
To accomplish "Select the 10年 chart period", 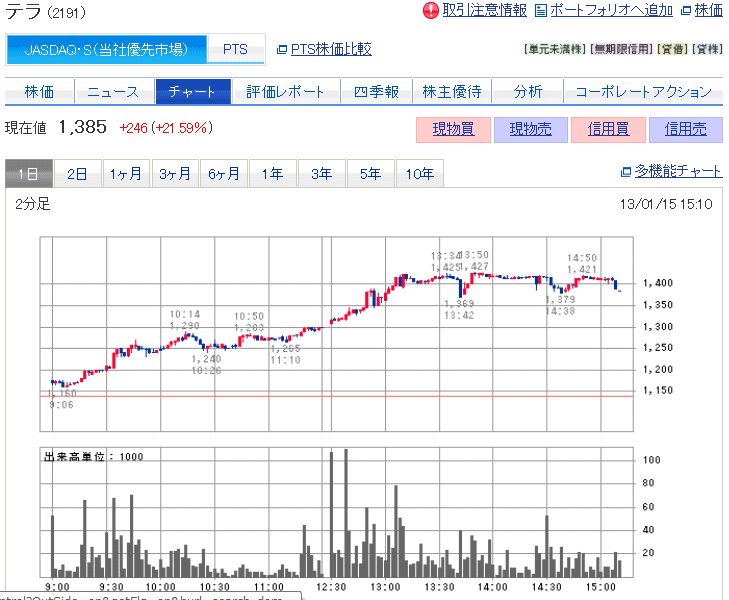I will pyautogui.click(x=420, y=174).
